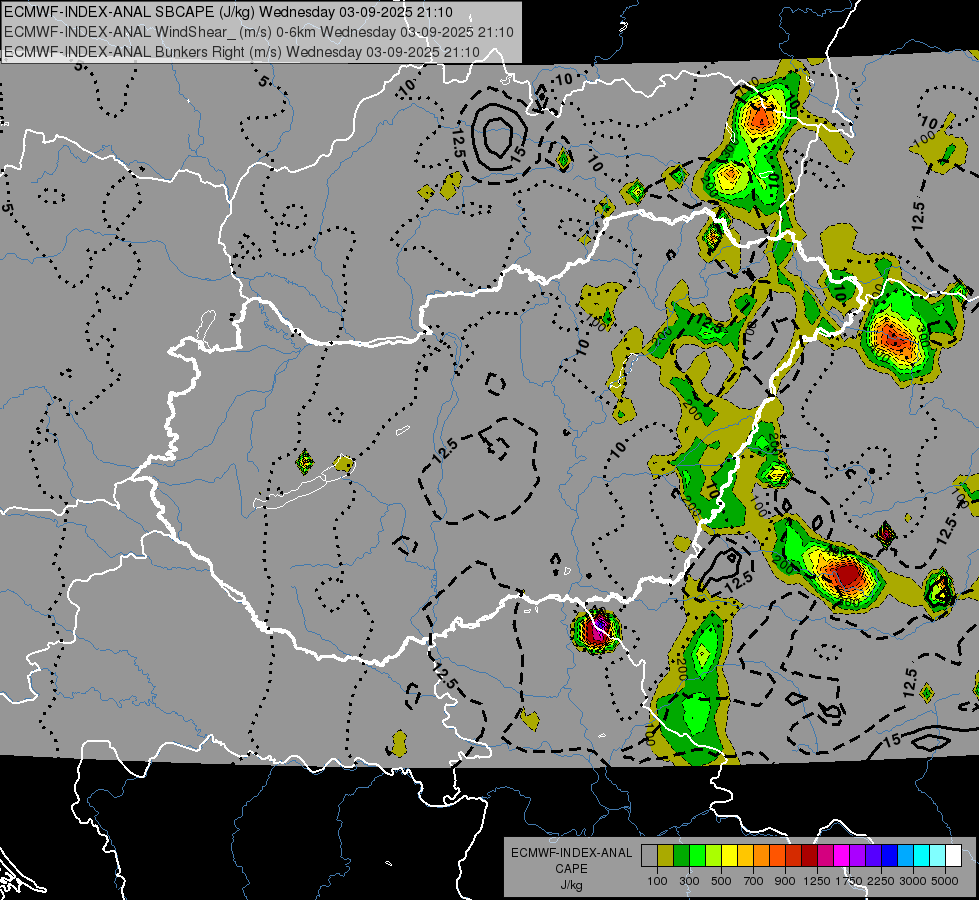Click the 'ECMWF-INDEX-ANAL' label in the legend box
The height and width of the screenshot is (900, 979).
tap(571, 853)
